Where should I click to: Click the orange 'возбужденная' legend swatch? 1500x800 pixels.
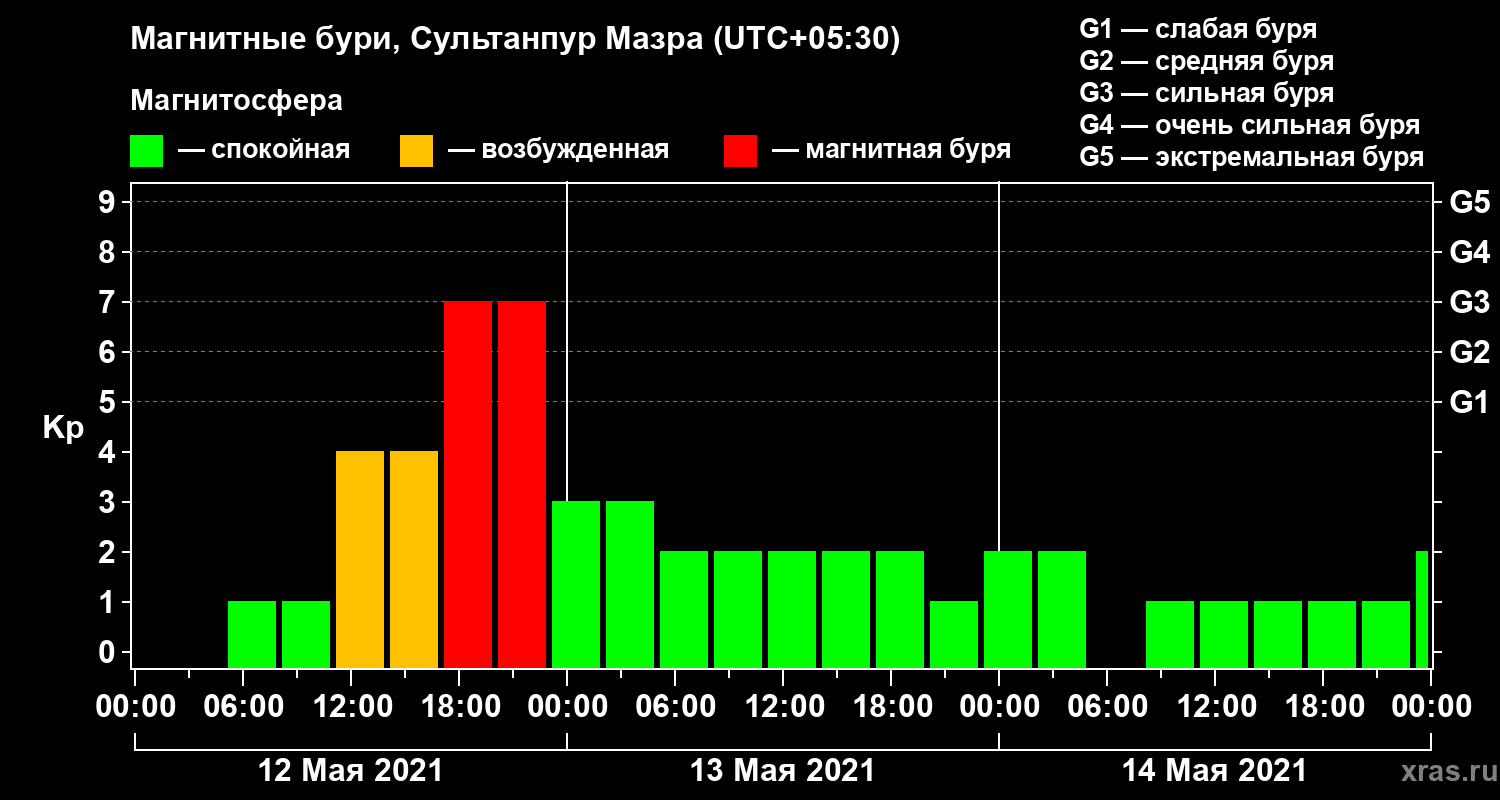[x=416, y=151]
